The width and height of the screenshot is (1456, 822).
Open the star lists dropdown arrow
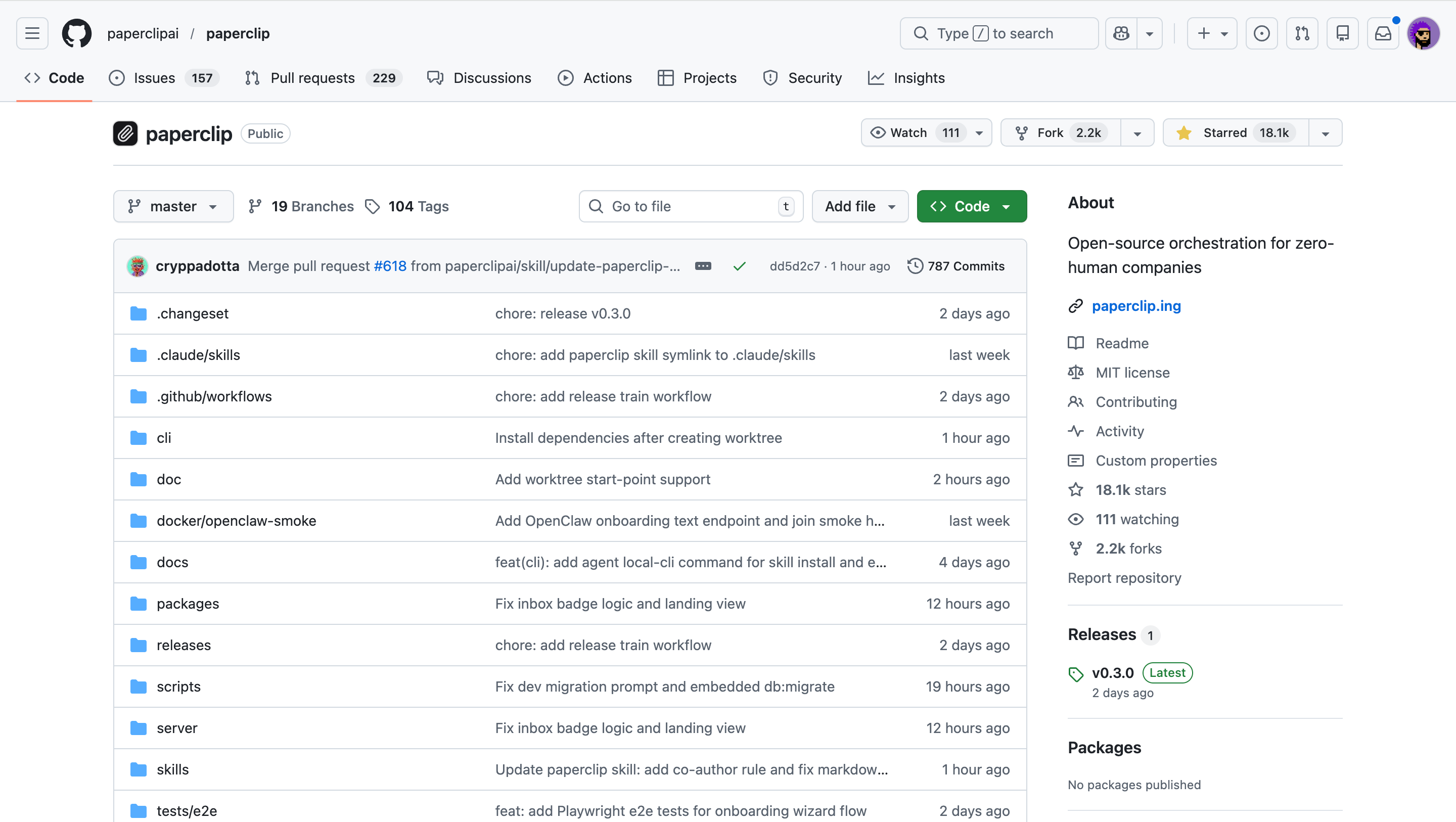pos(1325,133)
